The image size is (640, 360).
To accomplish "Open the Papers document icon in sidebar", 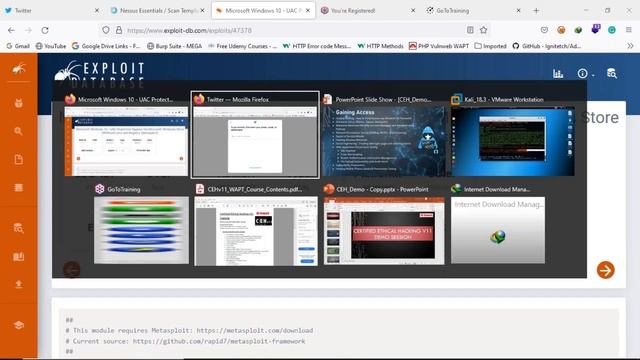I will tap(18, 159).
